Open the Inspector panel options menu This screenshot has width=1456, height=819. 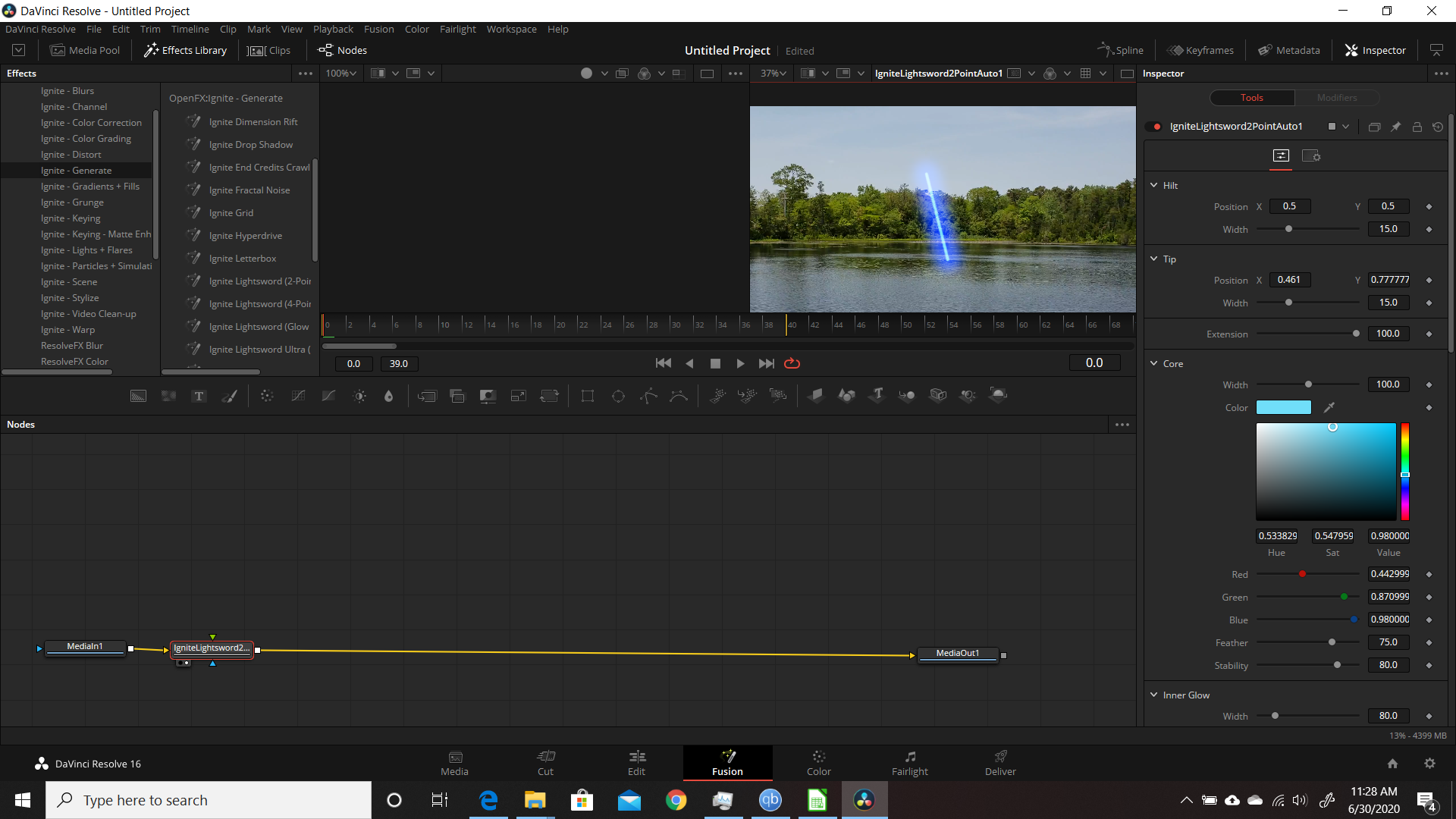(1442, 74)
